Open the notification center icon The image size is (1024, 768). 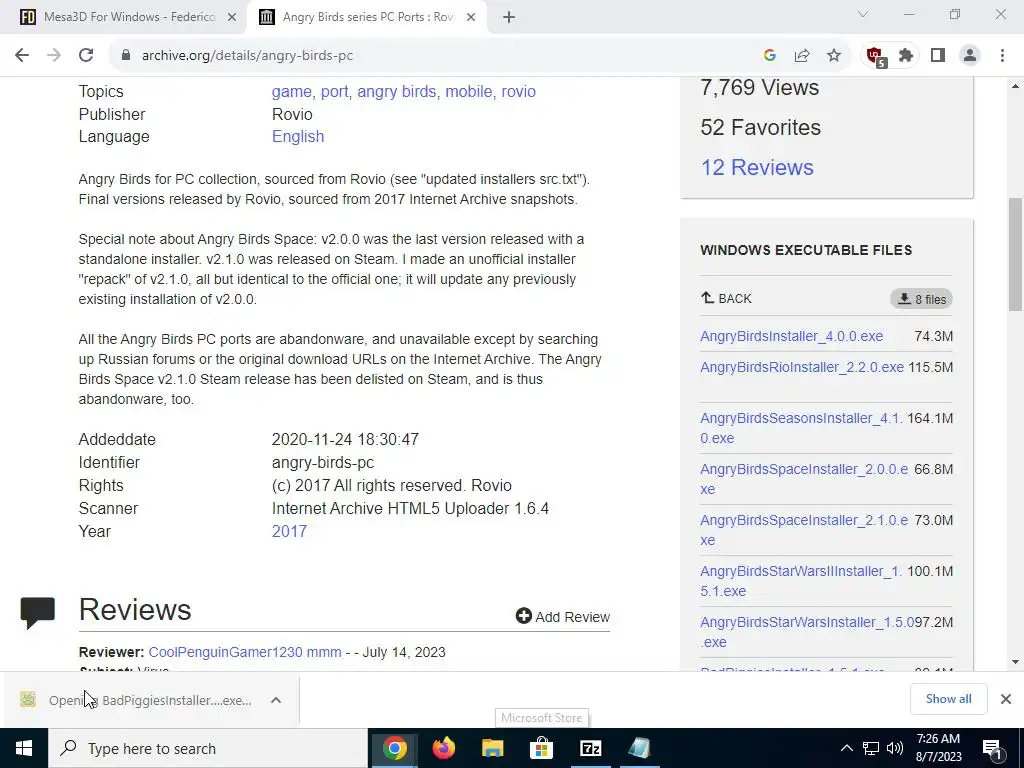[992, 748]
